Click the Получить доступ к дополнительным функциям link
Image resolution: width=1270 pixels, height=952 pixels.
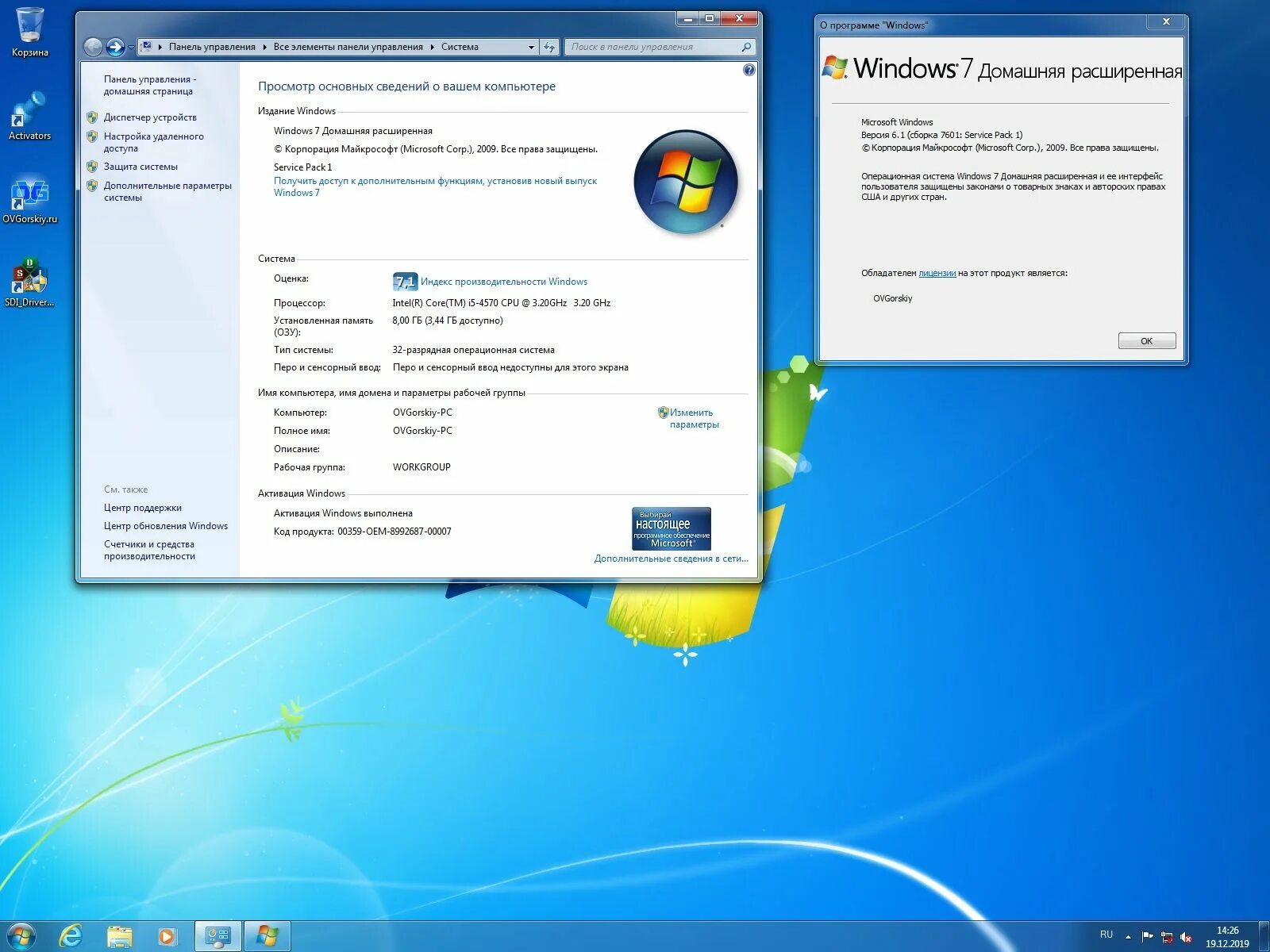point(435,186)
